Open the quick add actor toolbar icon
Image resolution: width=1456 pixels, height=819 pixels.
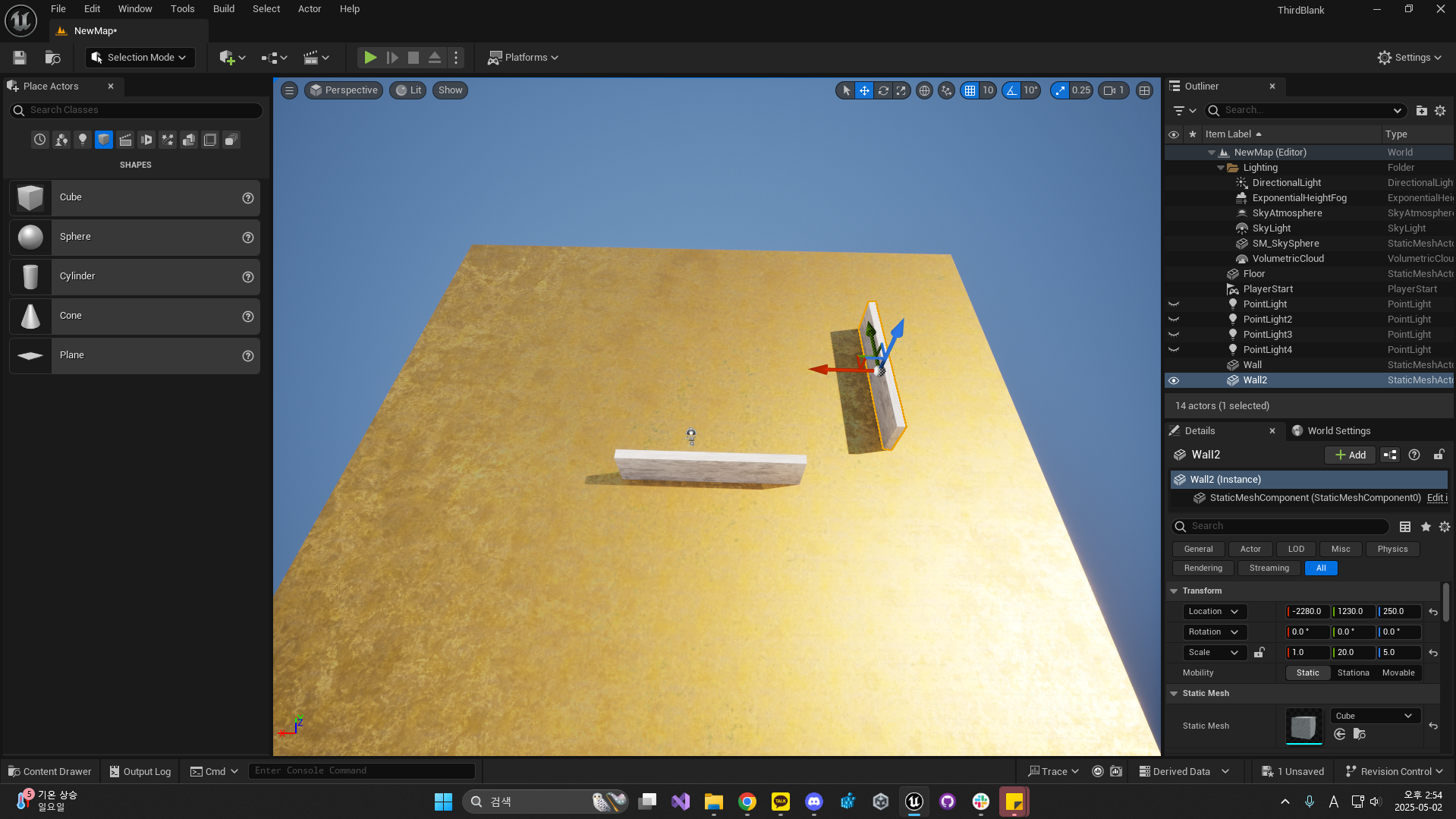231,58
